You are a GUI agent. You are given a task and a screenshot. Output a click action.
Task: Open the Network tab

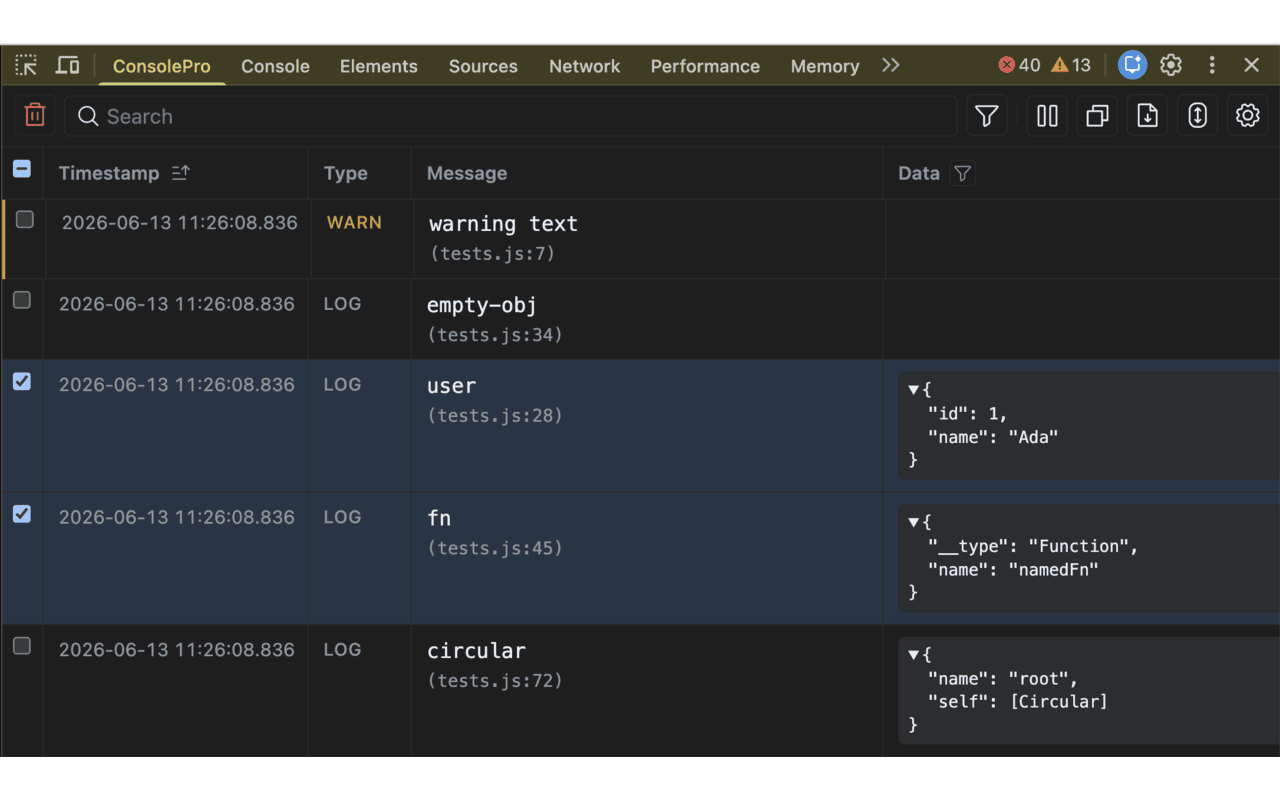pos(584,66)
